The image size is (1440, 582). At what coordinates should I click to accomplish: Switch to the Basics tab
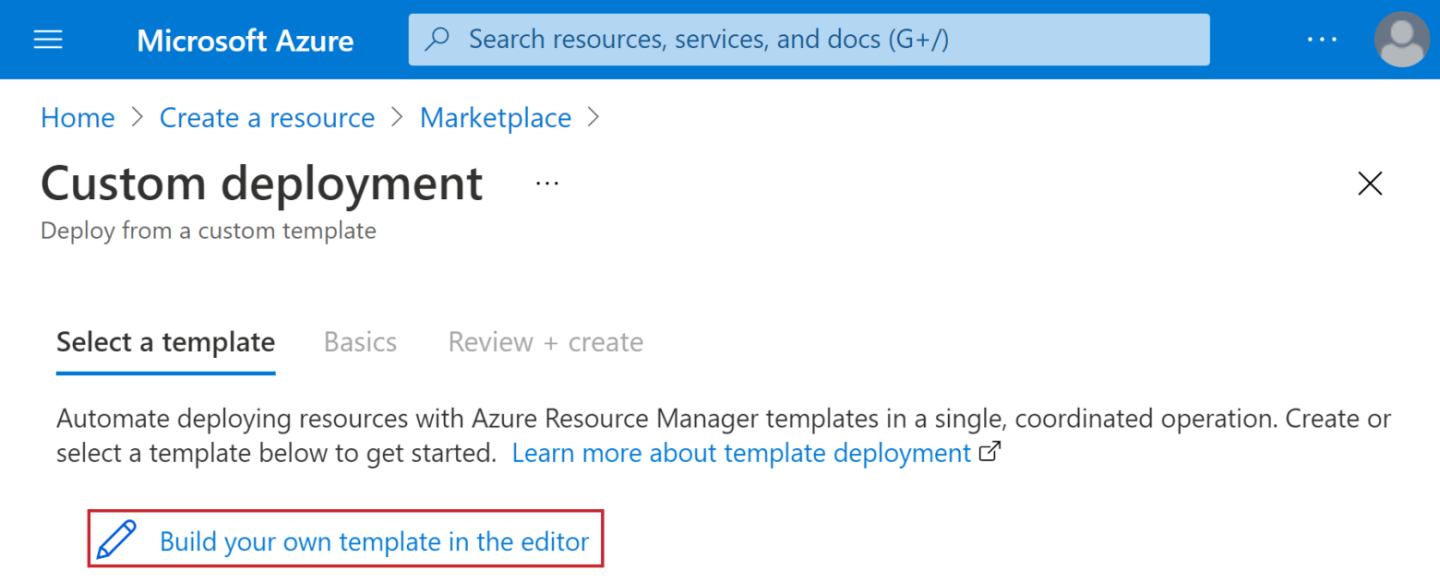click(x=360, y=341)
